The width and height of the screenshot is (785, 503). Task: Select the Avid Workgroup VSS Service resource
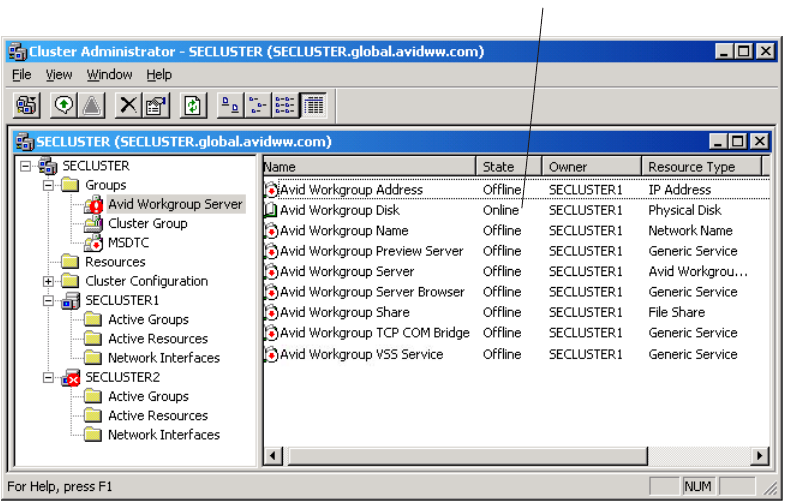click(361, 354)
